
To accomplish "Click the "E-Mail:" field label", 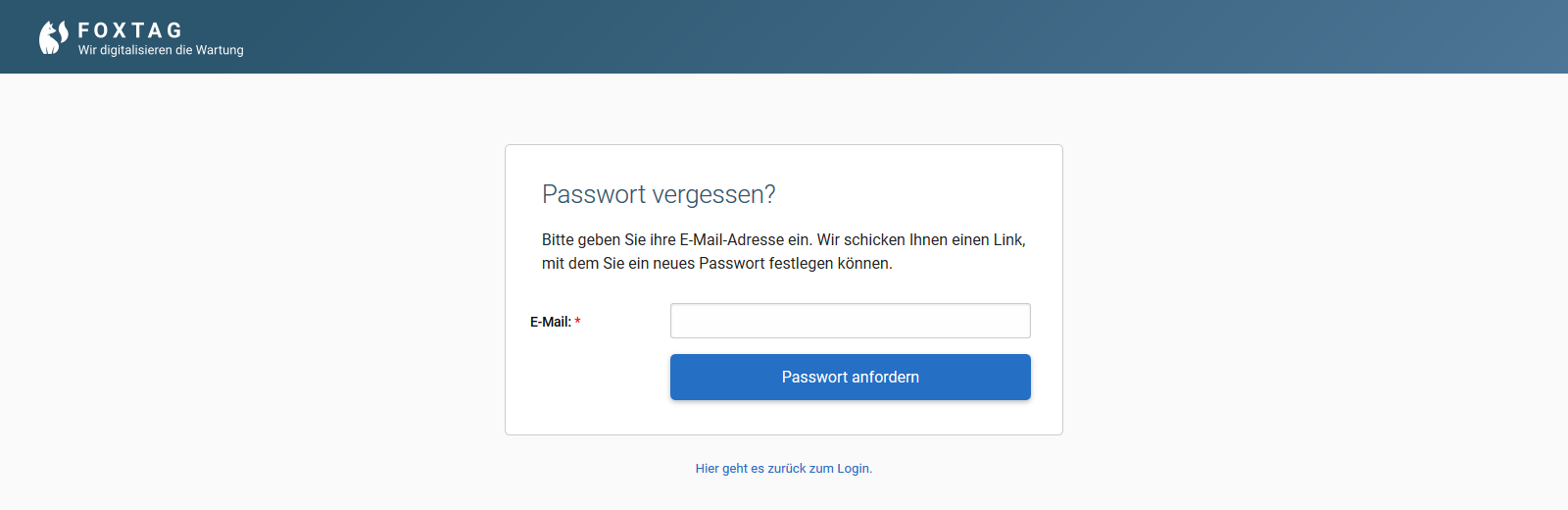I will [x=551, y=322].
